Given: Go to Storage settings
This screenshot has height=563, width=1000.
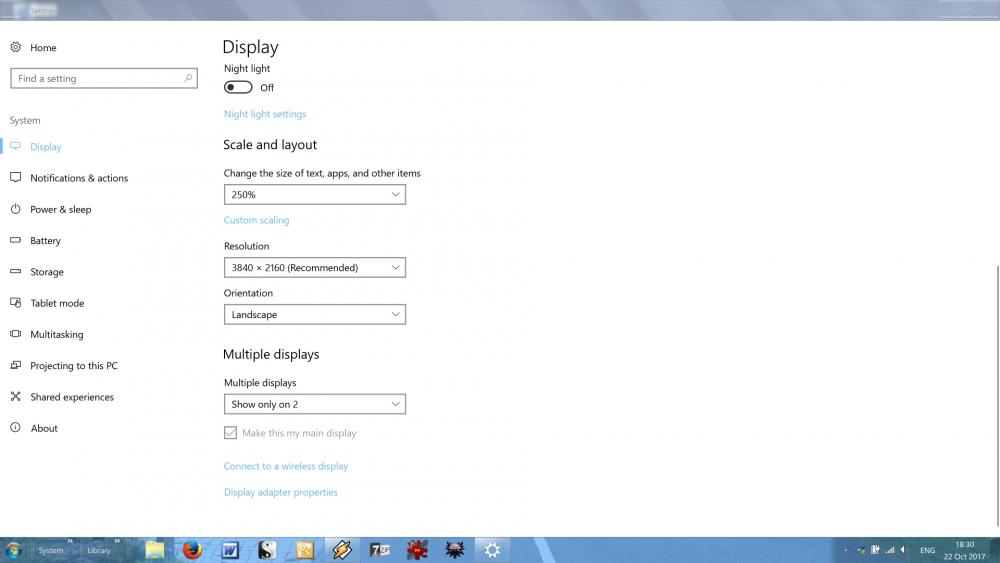Looking at the screenshot, I should (46, 272).
